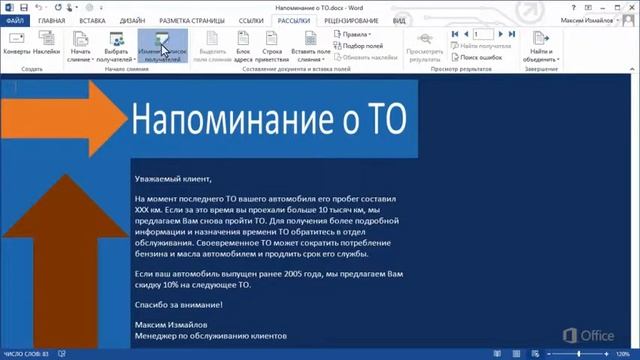Insert a Блок адреса field
The height and width of the screenshot is (360, 640).
pos(243,46)
